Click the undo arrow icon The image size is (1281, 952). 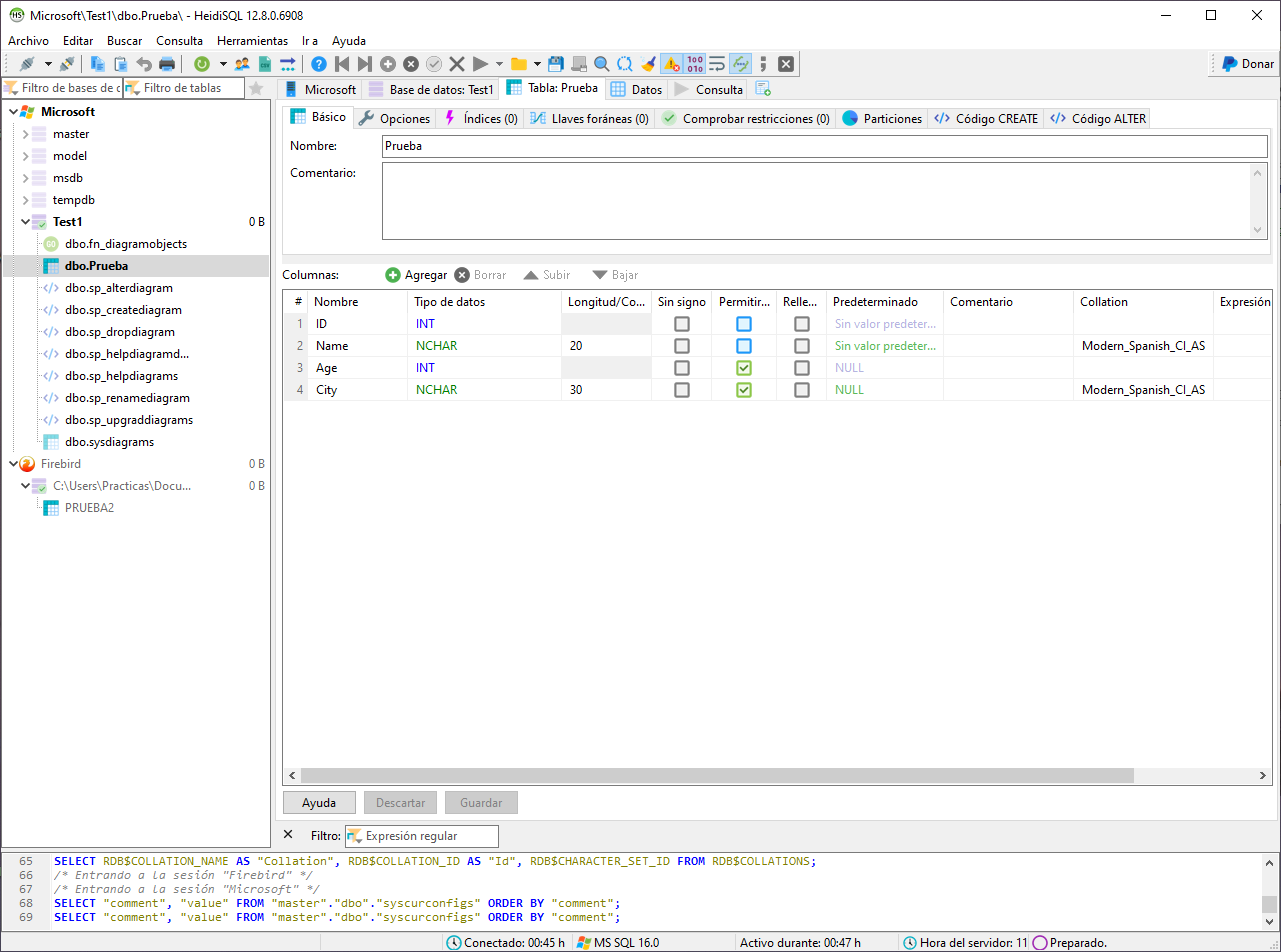tap(144, 64)
